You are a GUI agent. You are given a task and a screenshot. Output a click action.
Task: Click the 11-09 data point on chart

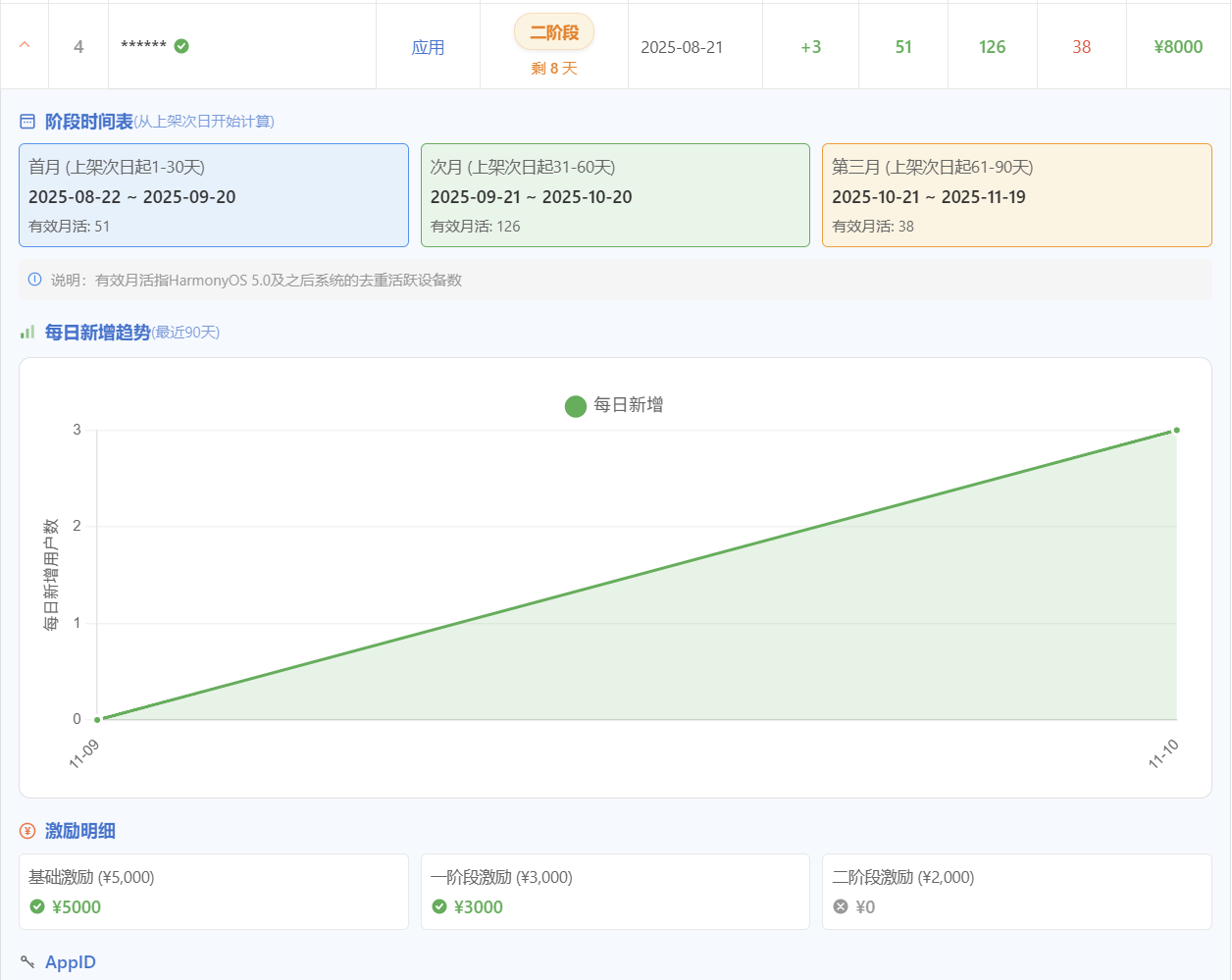coord(97,719)
